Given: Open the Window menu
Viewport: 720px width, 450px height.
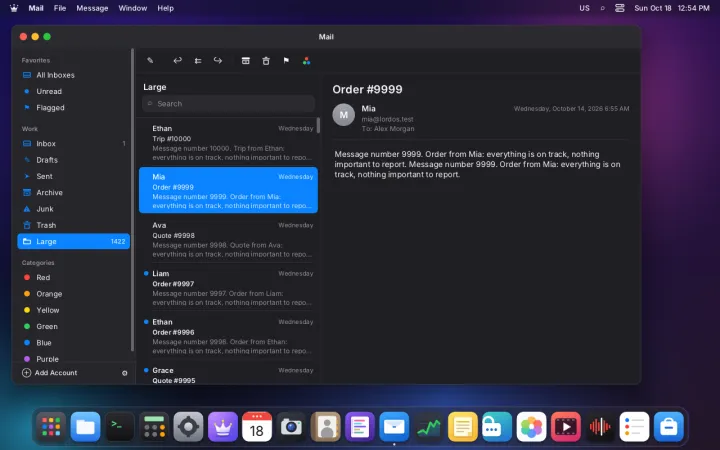Looking at the screenshot, I should pyautogui.click(x=133, y=8).
